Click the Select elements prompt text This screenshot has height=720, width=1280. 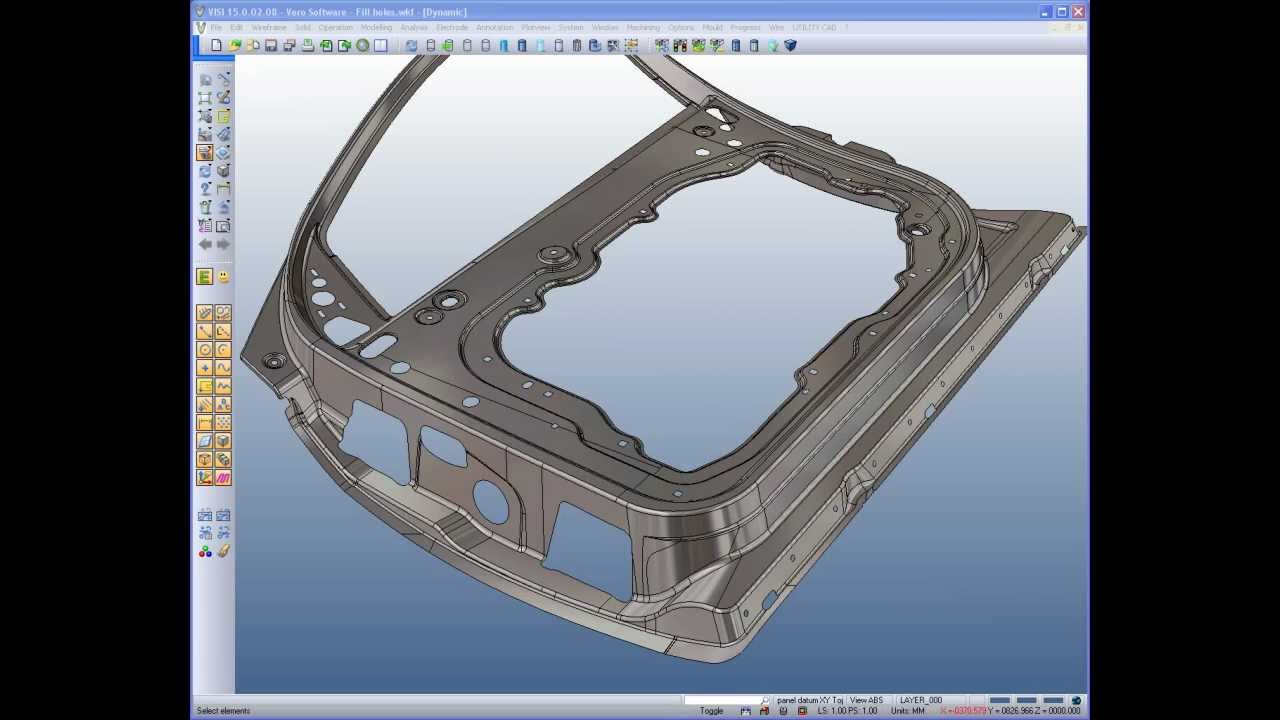pyautogui.click(x=223, y=711)
